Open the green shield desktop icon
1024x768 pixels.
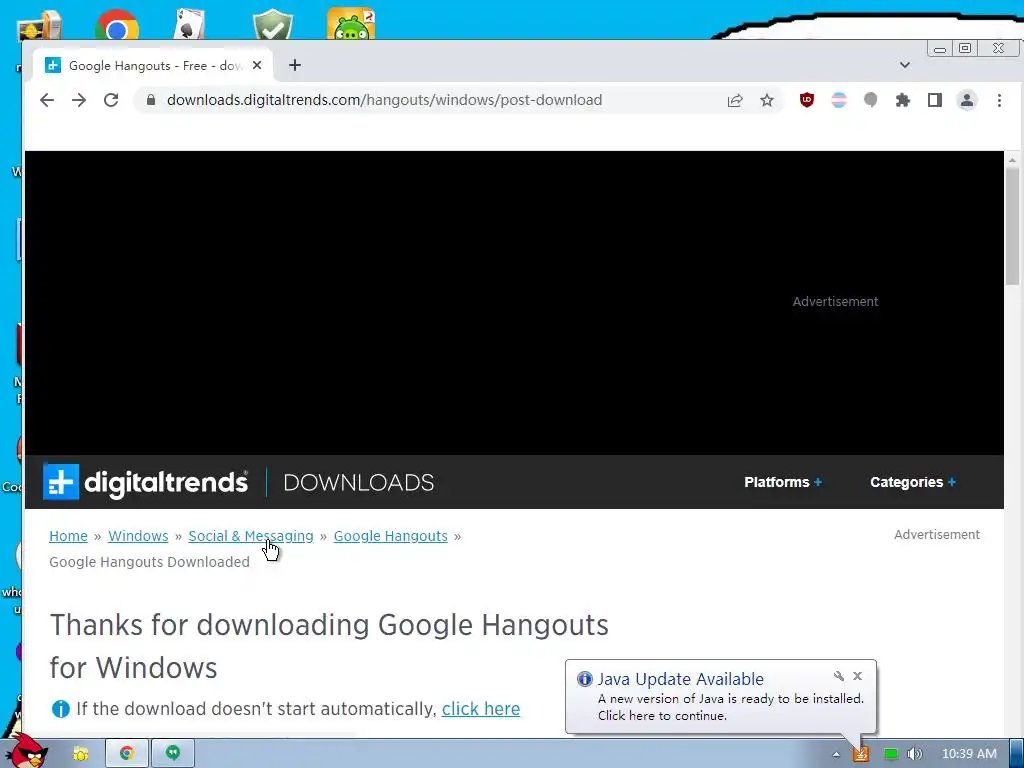click(x=272, y=25)
